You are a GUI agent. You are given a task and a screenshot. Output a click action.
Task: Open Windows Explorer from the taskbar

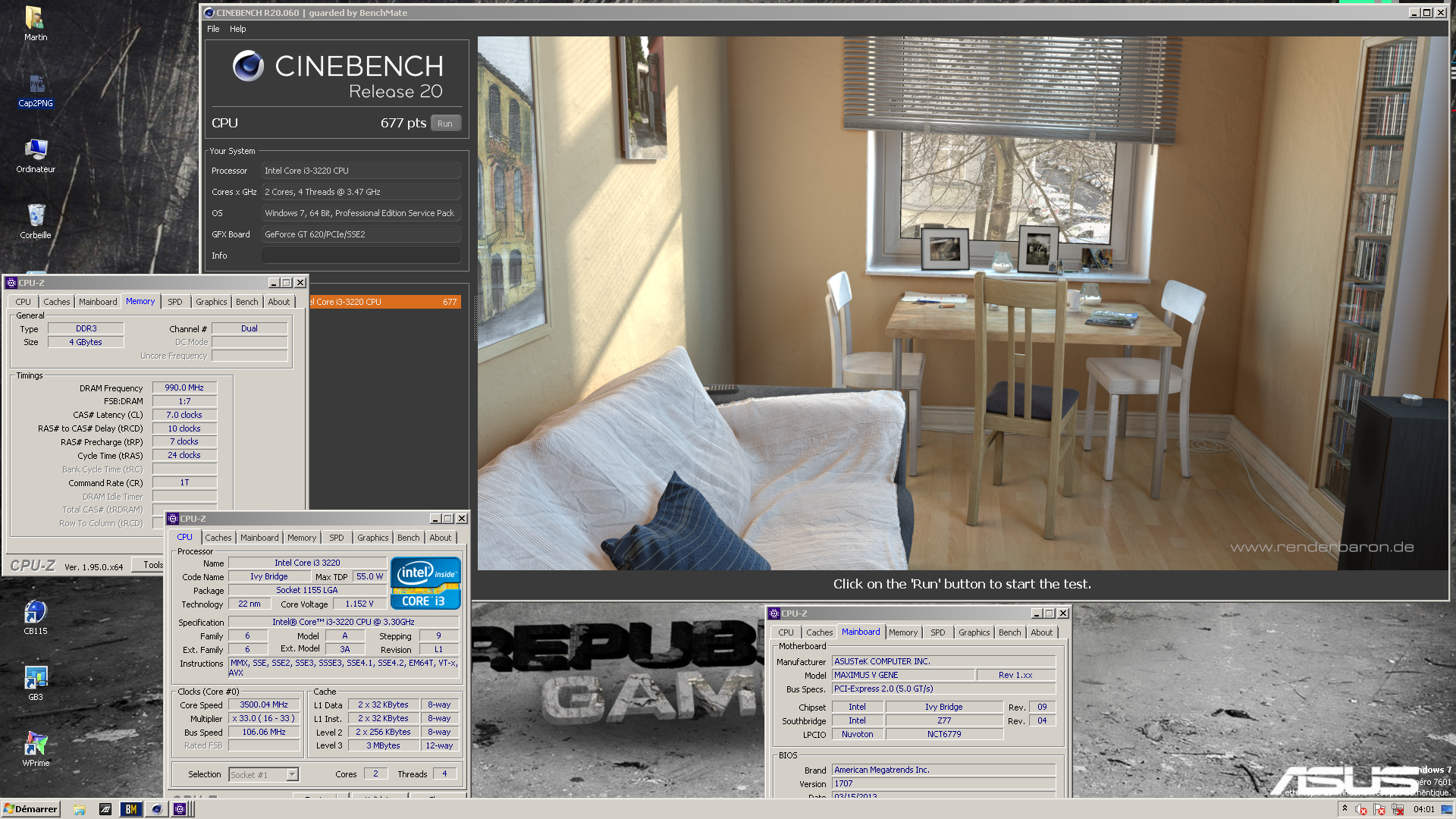point(80,809)
